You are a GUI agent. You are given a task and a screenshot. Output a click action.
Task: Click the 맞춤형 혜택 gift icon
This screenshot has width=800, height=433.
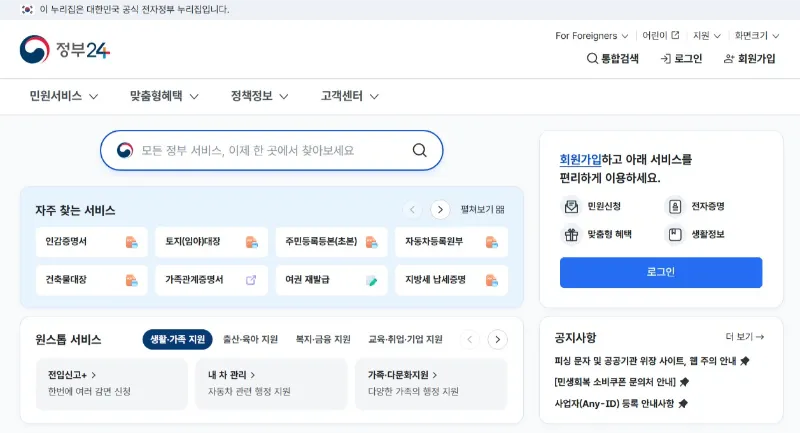(571, 235)
